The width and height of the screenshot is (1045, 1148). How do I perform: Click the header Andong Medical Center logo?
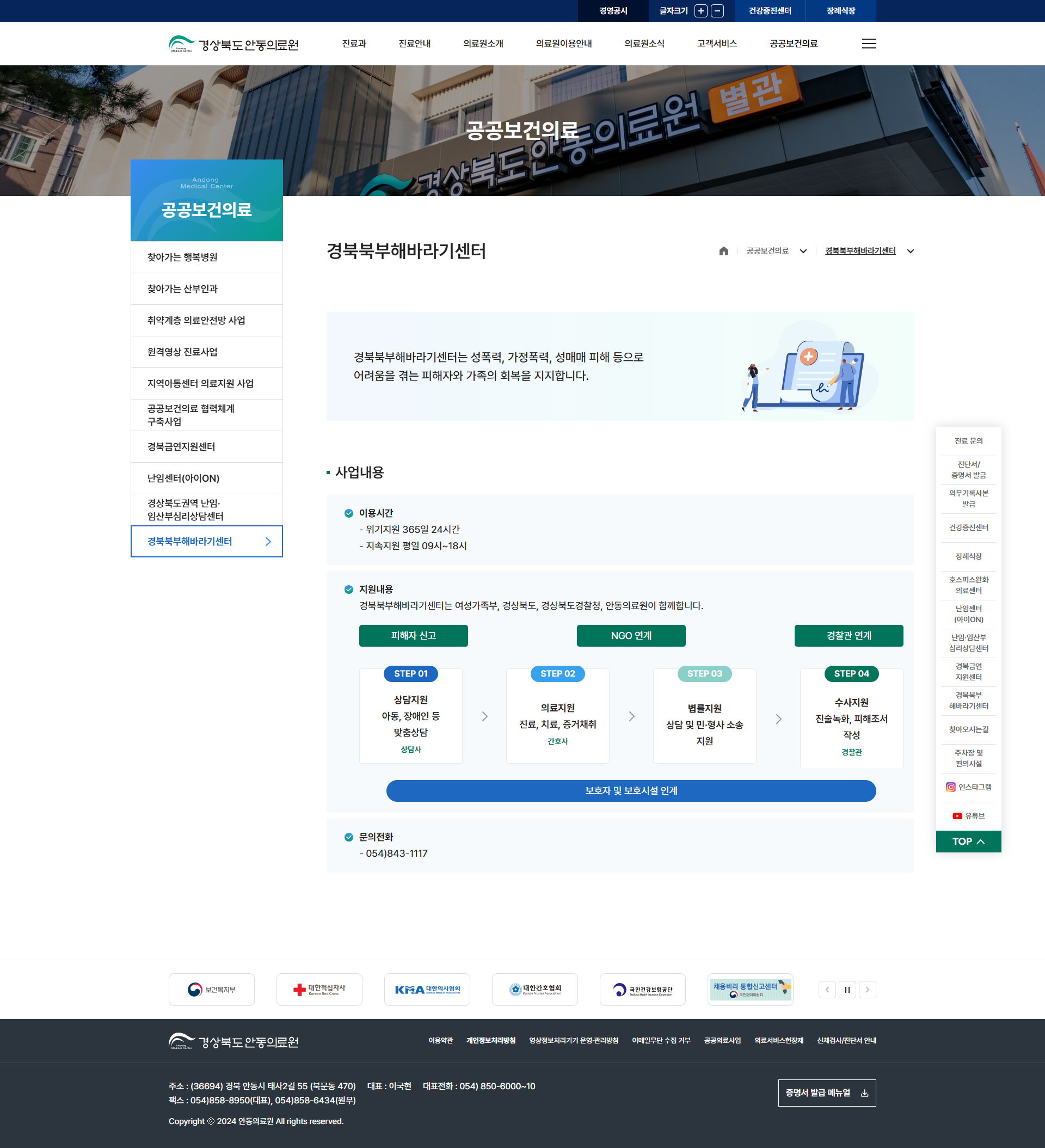[x=233, y=44]
